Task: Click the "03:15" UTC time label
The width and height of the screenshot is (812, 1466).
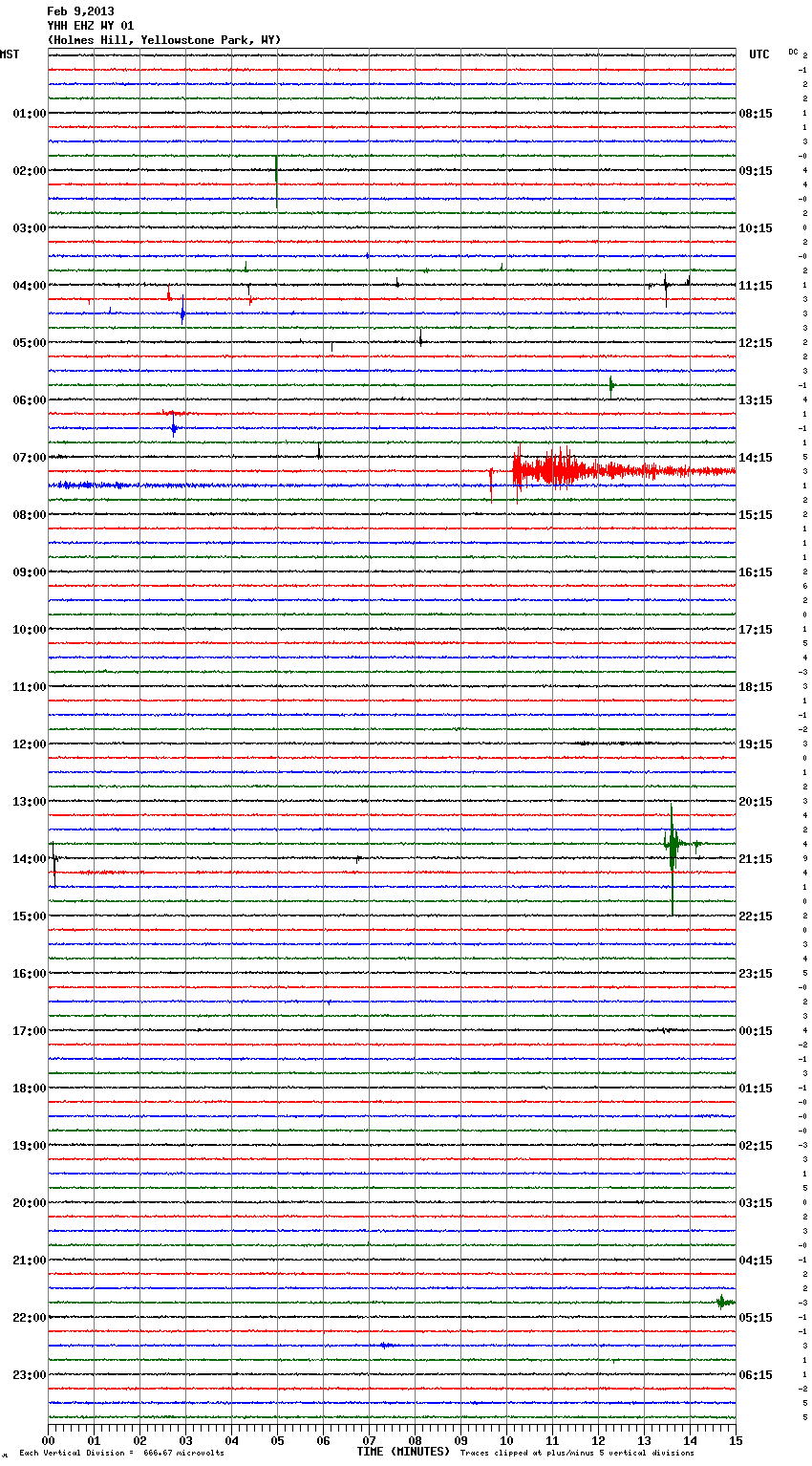Action: click(756, 1203)
